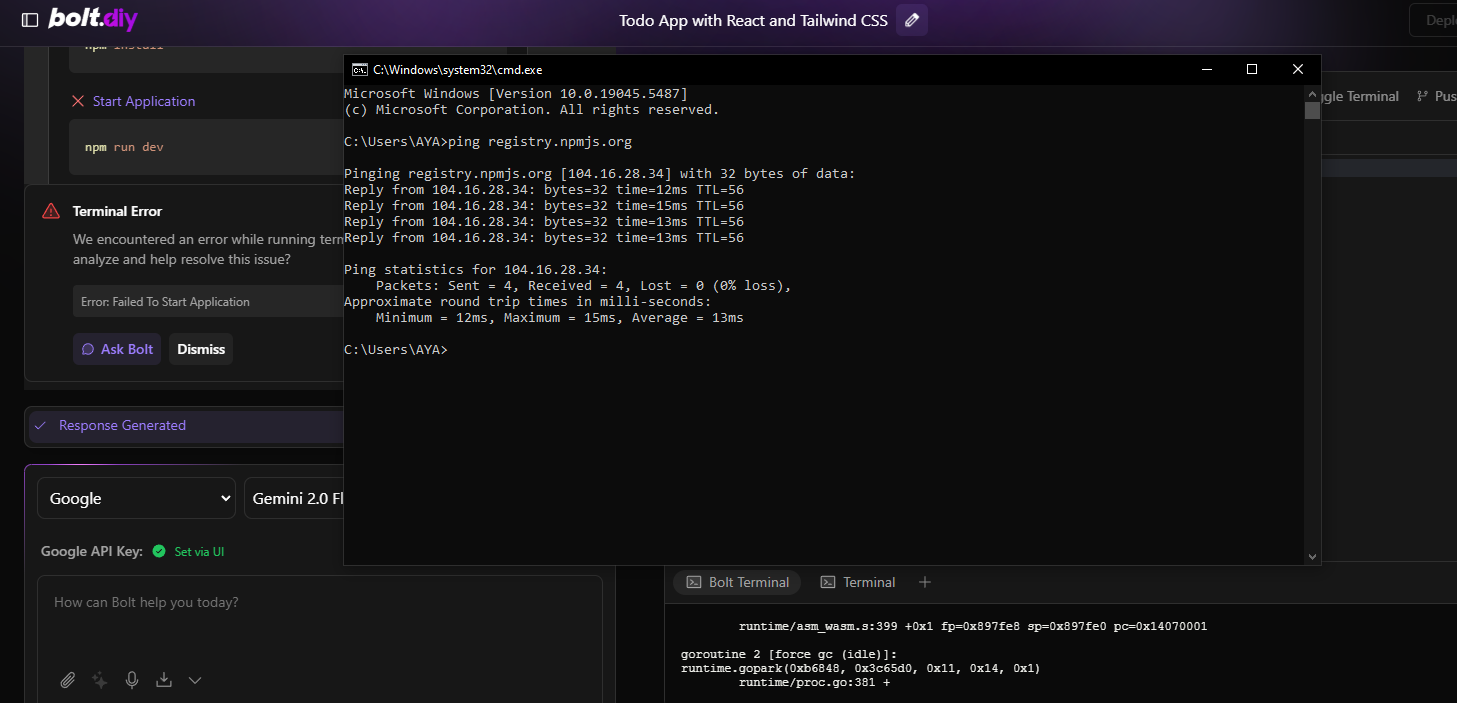Export the chat with the download icon

coord(164,680)
